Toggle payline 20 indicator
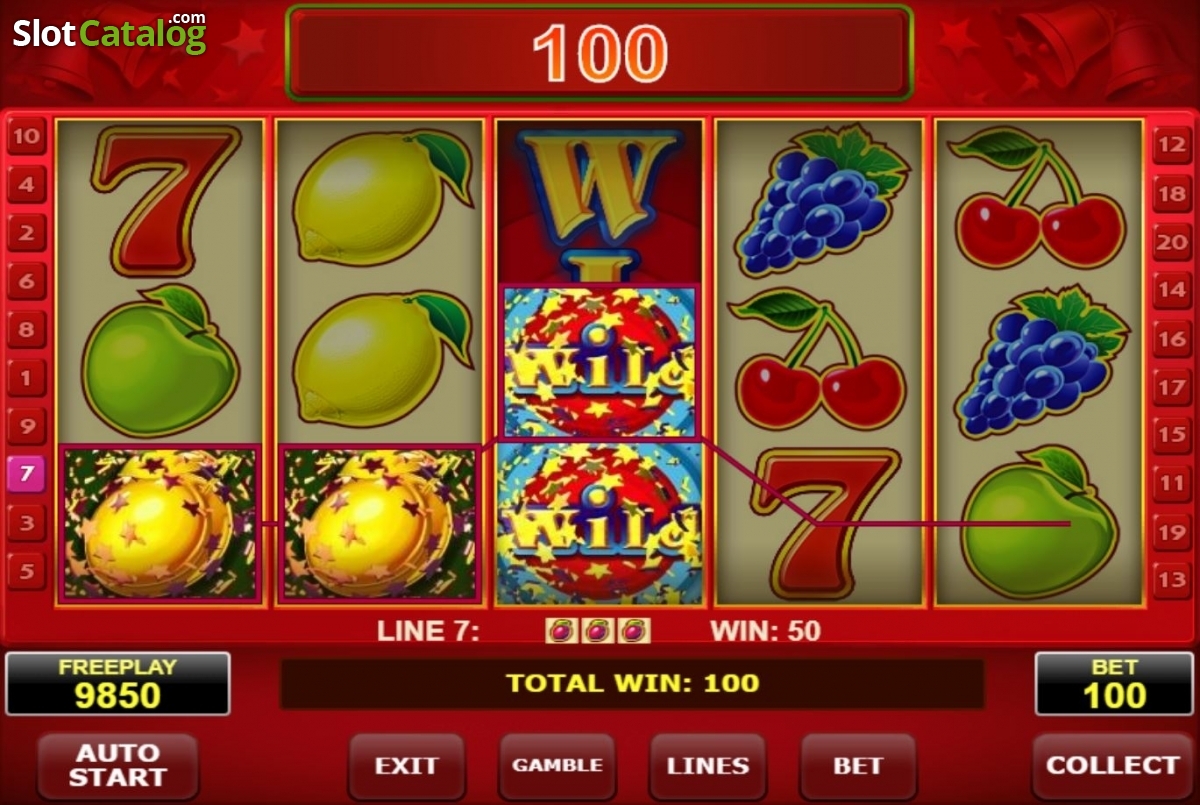The width and height of the screenshot is (1200, 805). (1171, 242)
